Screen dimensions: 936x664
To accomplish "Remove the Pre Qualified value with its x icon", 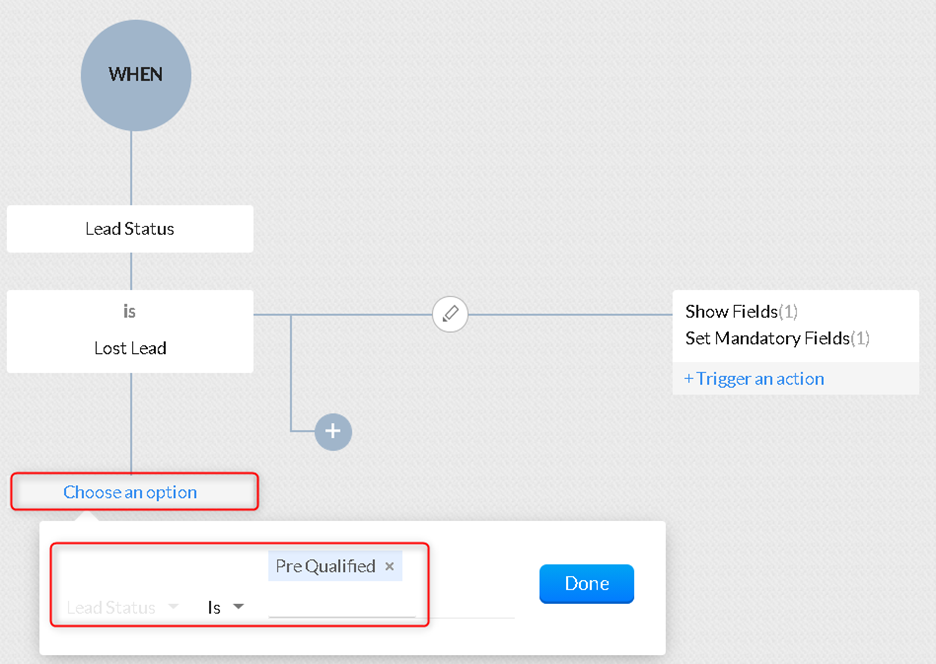I will tap(390, 565).
